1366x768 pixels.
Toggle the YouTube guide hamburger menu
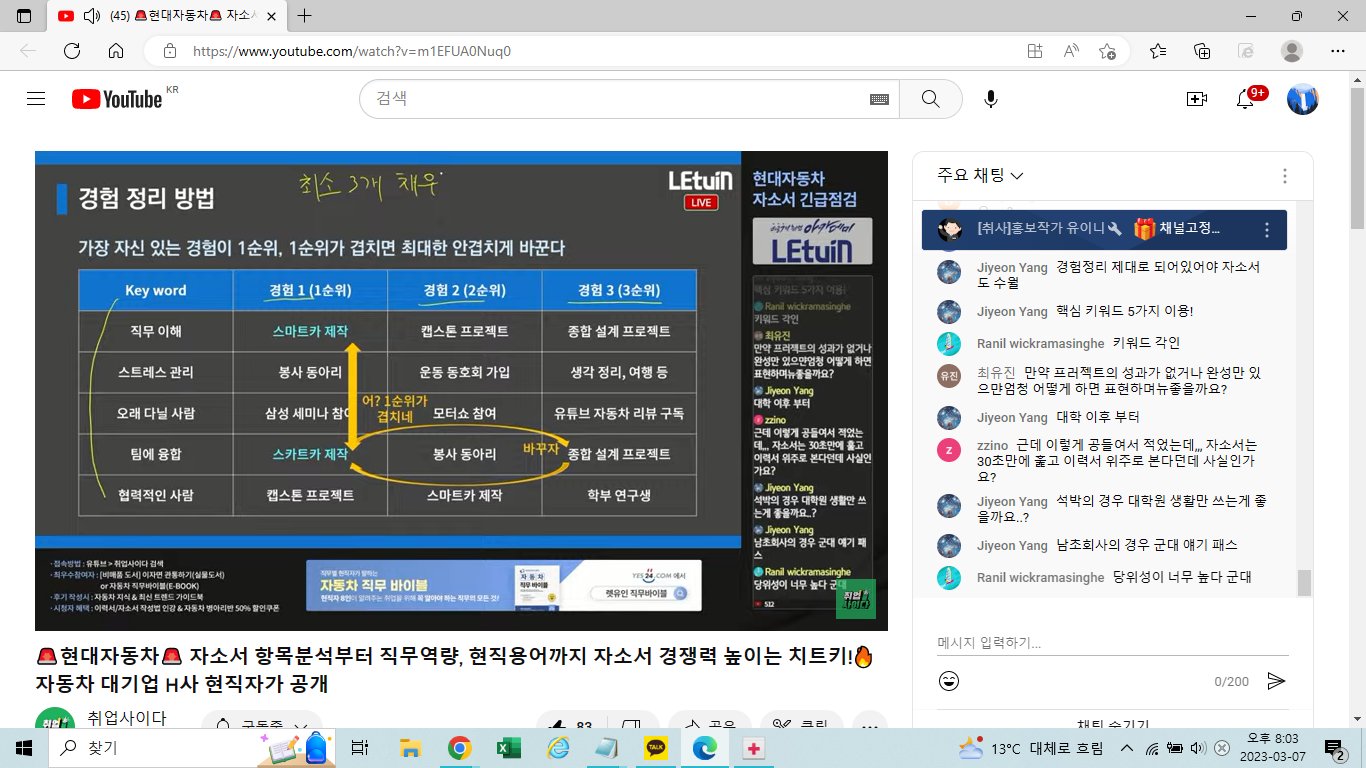[x=36, y=99]
